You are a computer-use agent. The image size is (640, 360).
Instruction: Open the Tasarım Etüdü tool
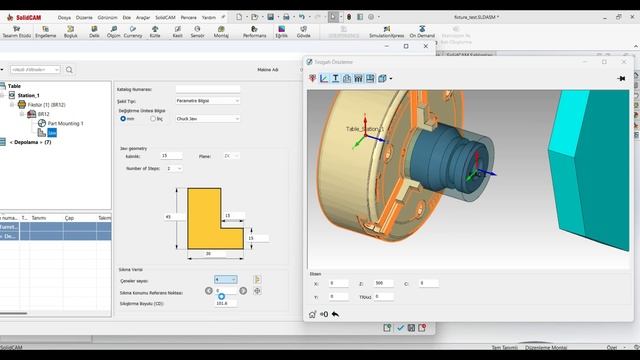17,32
